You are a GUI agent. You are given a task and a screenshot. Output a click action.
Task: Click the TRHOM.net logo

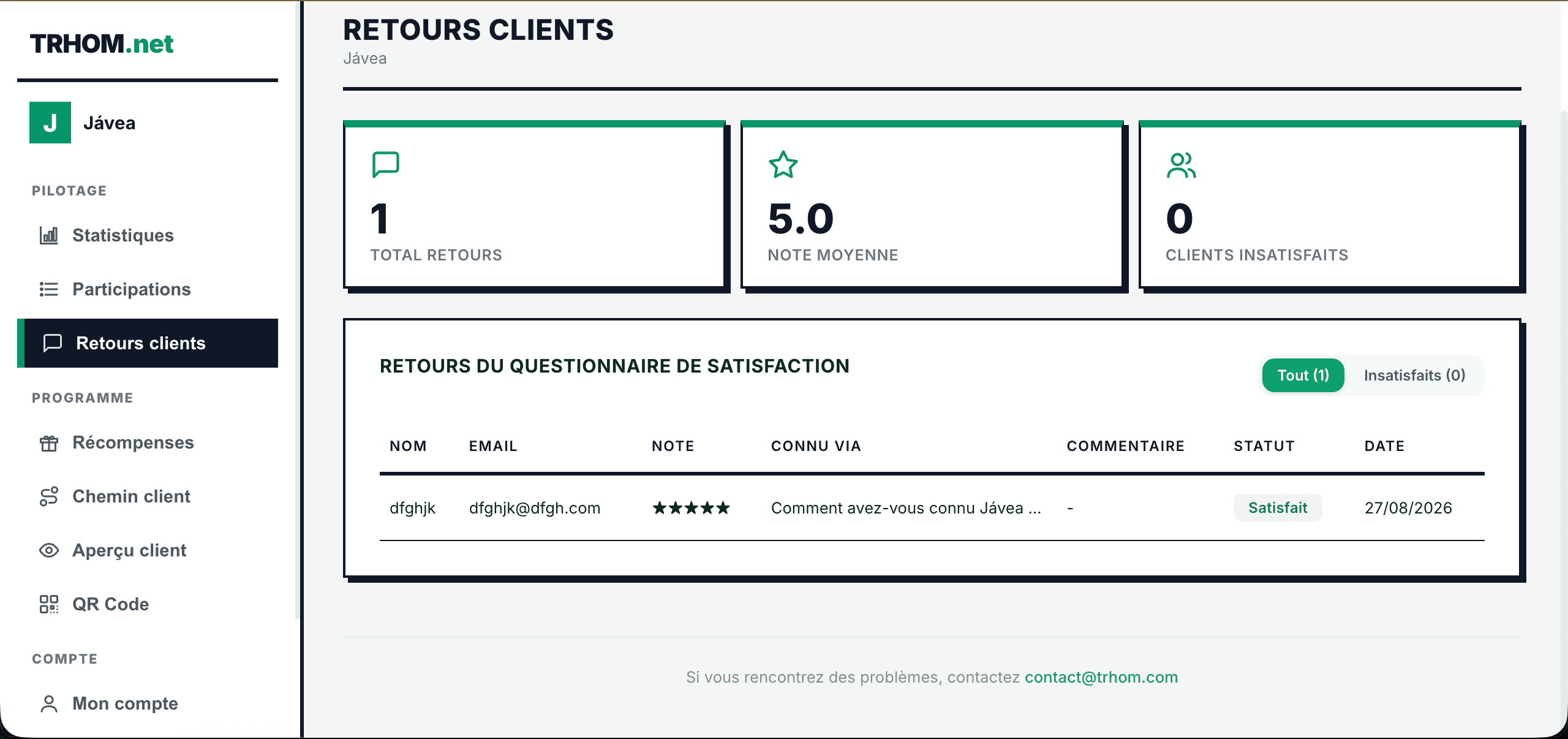point(102,44)
